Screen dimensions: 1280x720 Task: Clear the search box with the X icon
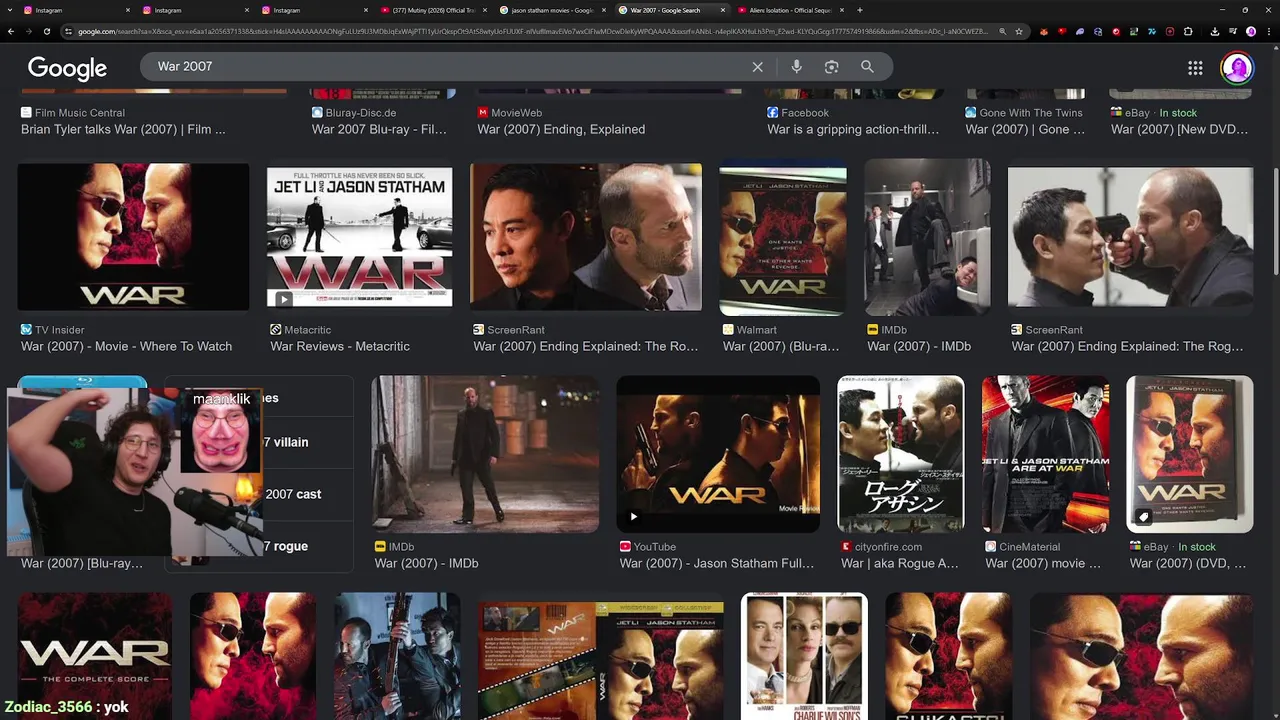pyautogui.click(x=757, y=67)
